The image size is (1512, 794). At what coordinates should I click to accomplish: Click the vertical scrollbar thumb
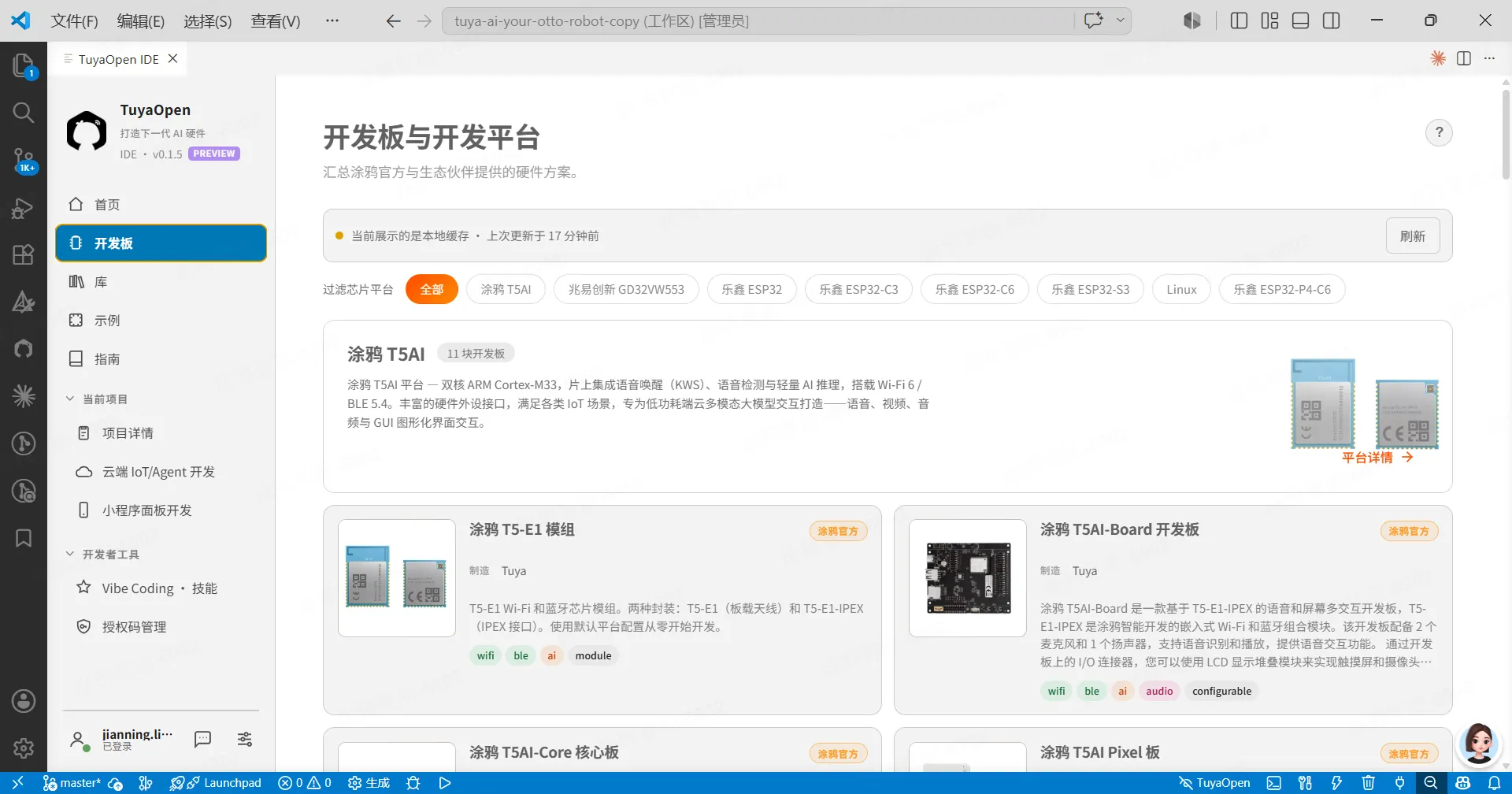(1506, 134)
